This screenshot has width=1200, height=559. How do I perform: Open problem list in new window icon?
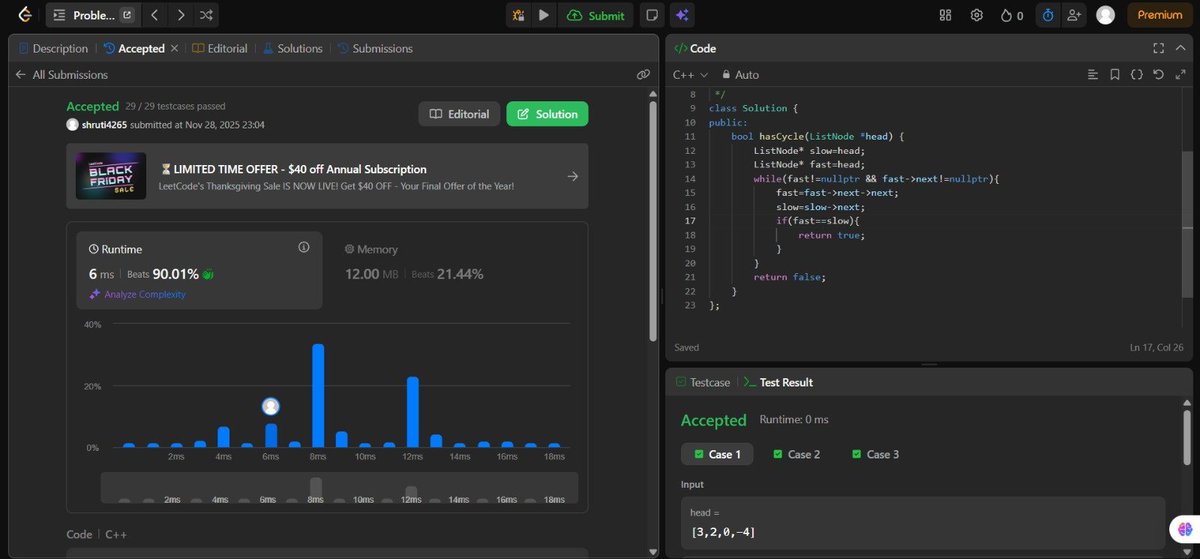pos(127,15)
